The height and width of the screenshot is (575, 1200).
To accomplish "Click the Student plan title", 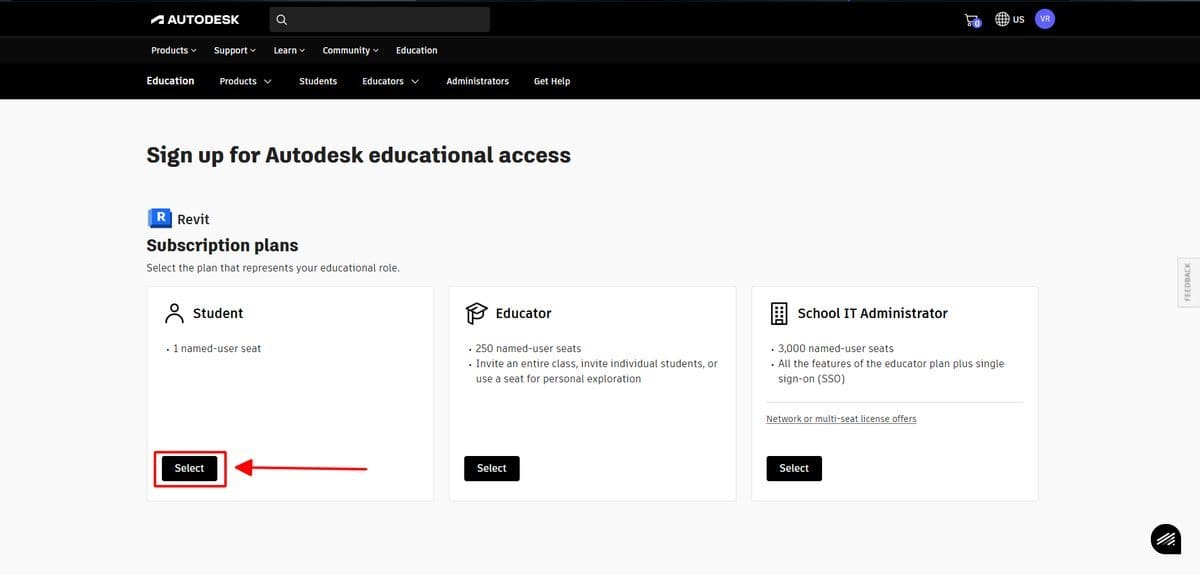I will point(218,313).
